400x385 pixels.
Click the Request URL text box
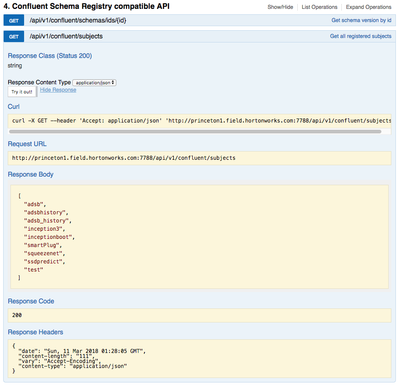click(199, 158)
